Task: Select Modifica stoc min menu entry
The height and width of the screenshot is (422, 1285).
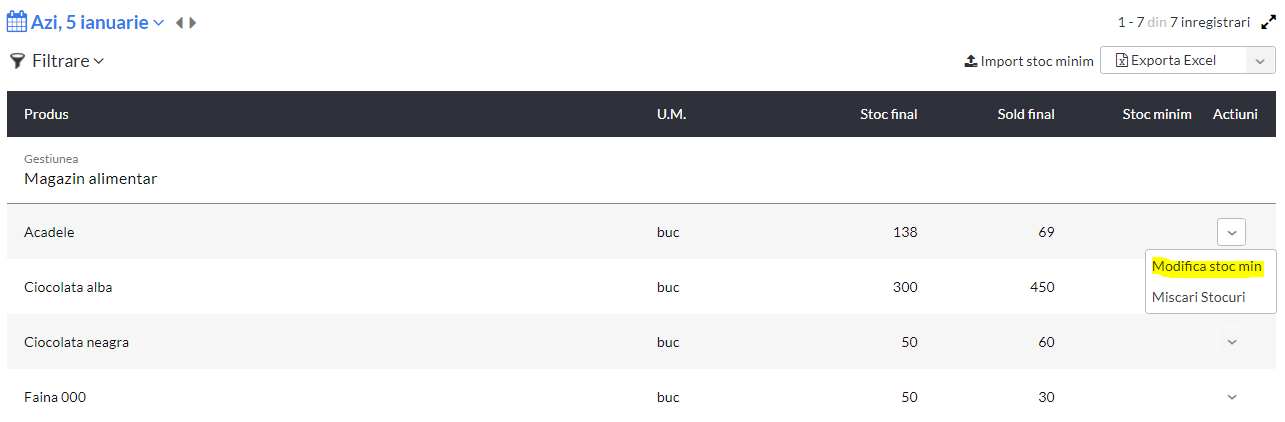Action: (x=1207, y=266)
